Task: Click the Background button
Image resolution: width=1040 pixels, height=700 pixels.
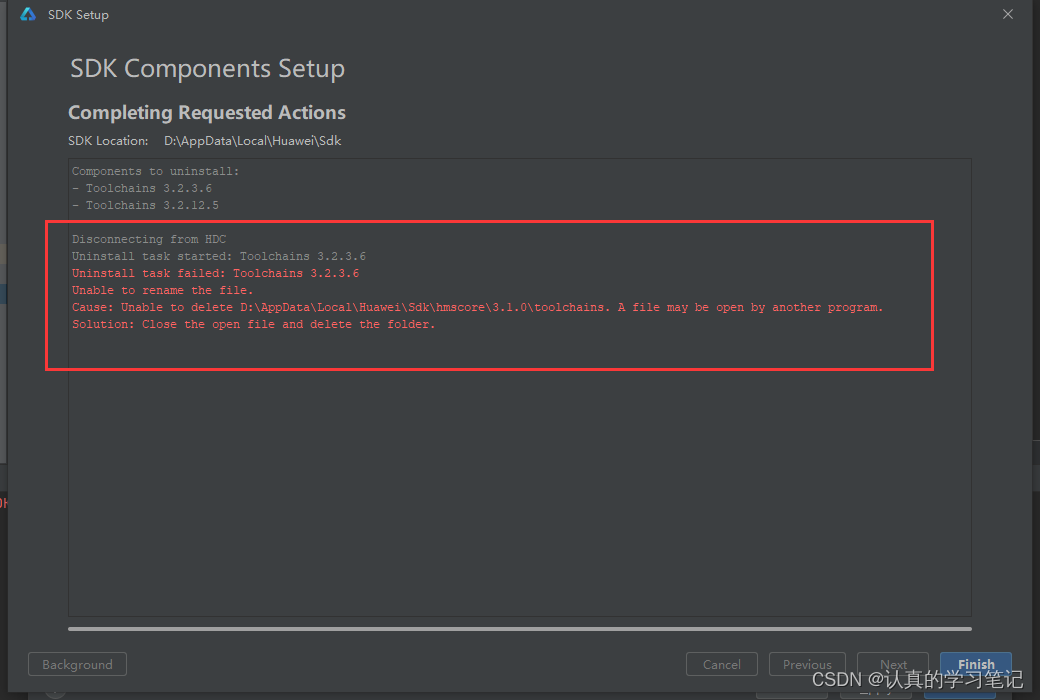Action: 78,664
